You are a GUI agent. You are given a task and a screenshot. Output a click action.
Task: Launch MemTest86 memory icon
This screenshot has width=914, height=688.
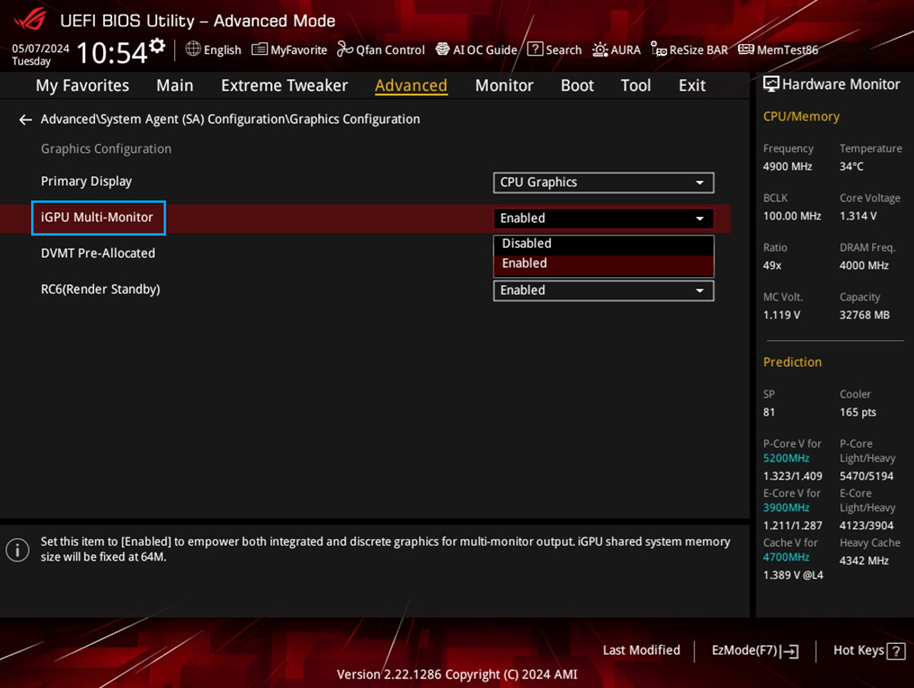coord(746,49)
